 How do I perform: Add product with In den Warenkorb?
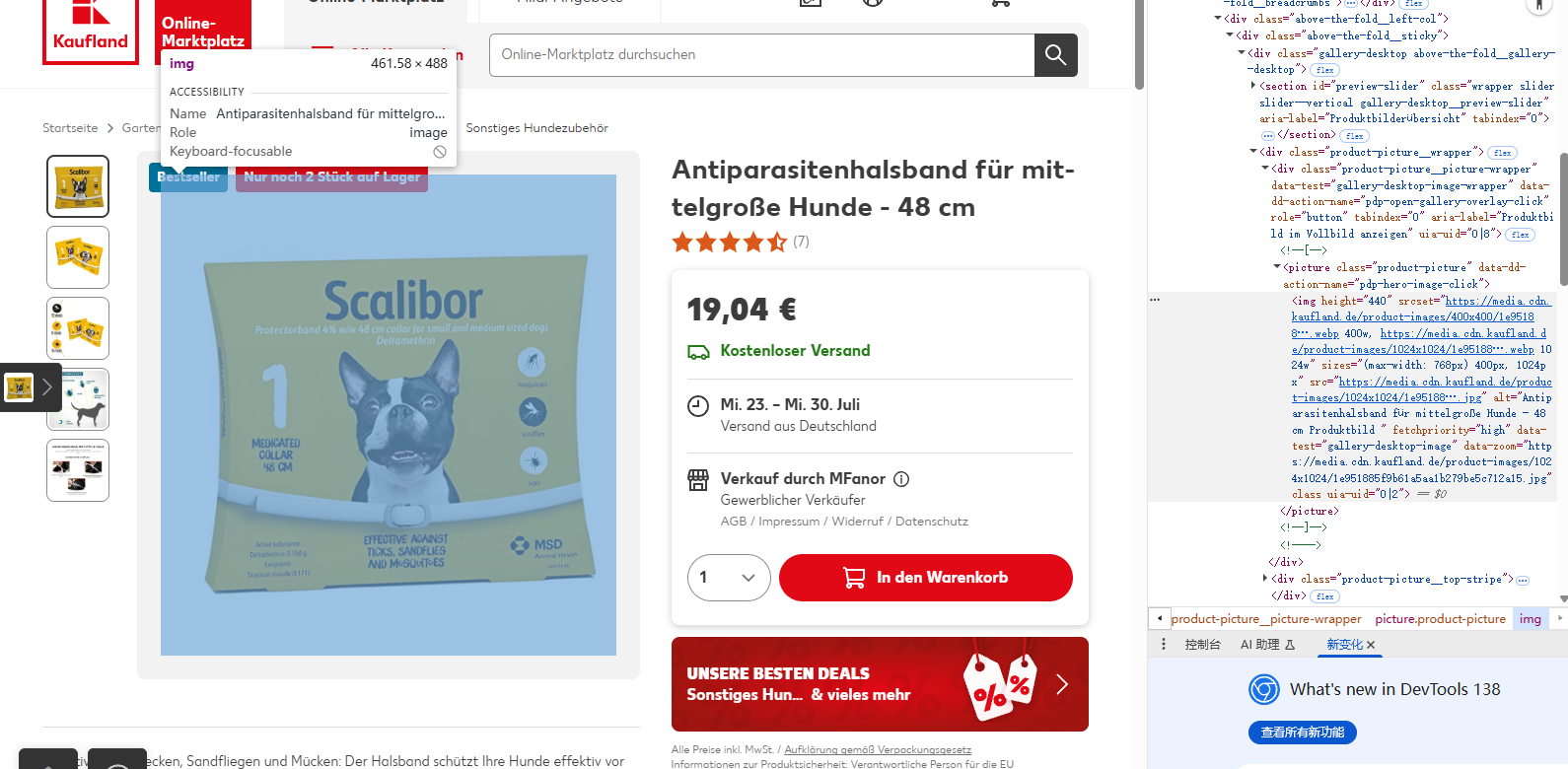[925, 578]
